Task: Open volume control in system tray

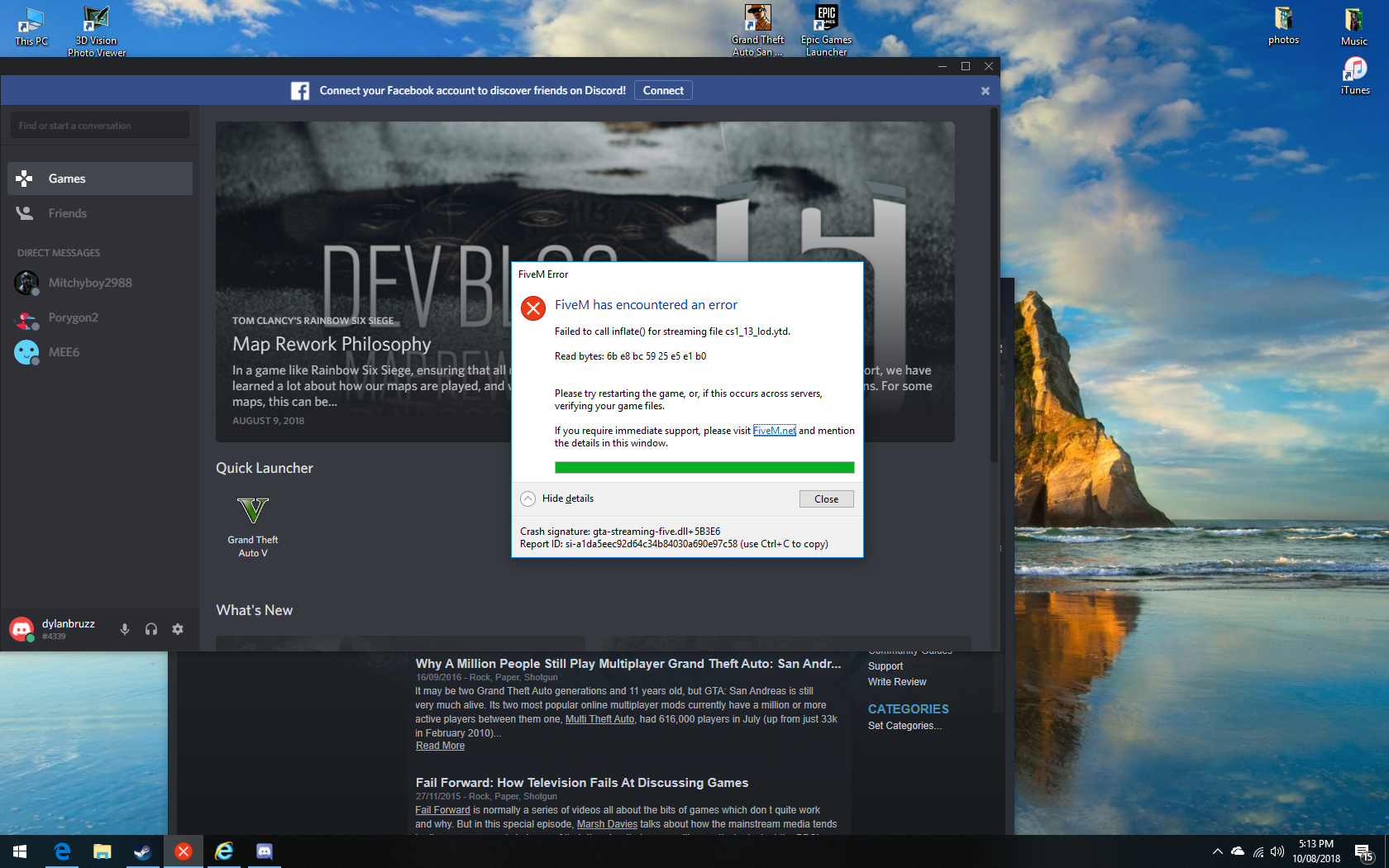Action: [1277, 851]
